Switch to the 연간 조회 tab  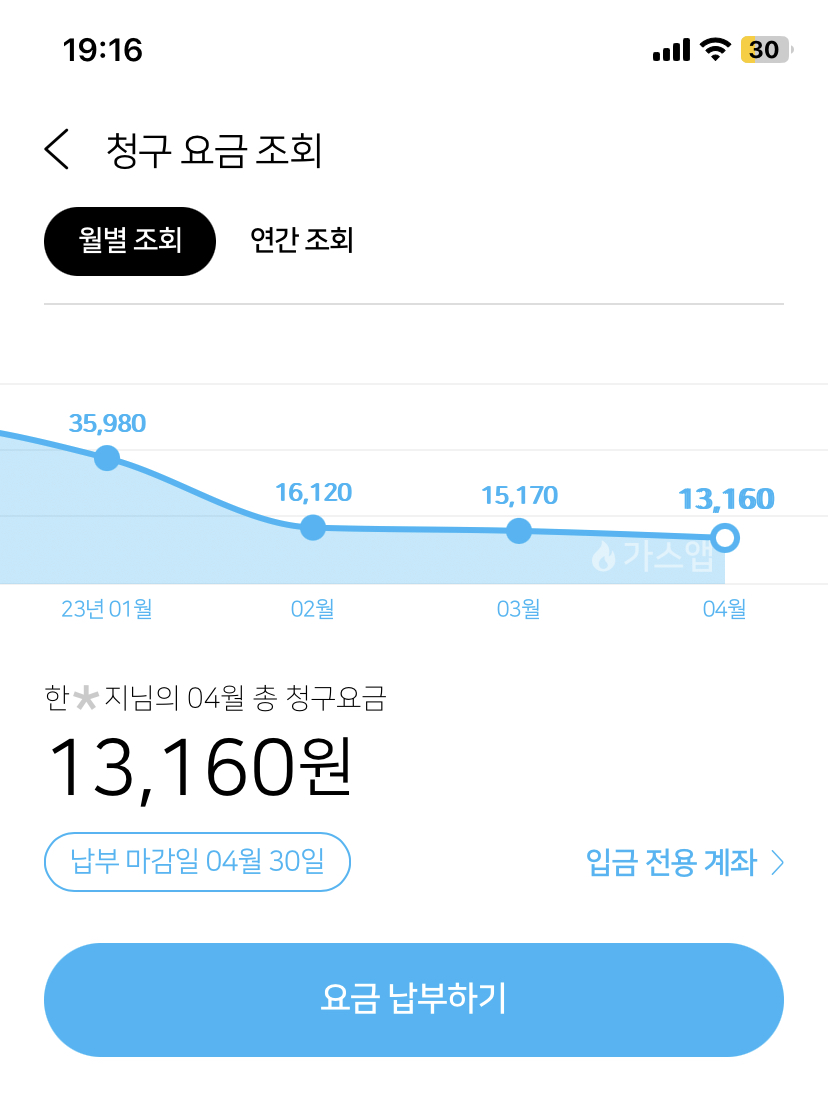tap(301, 241)
